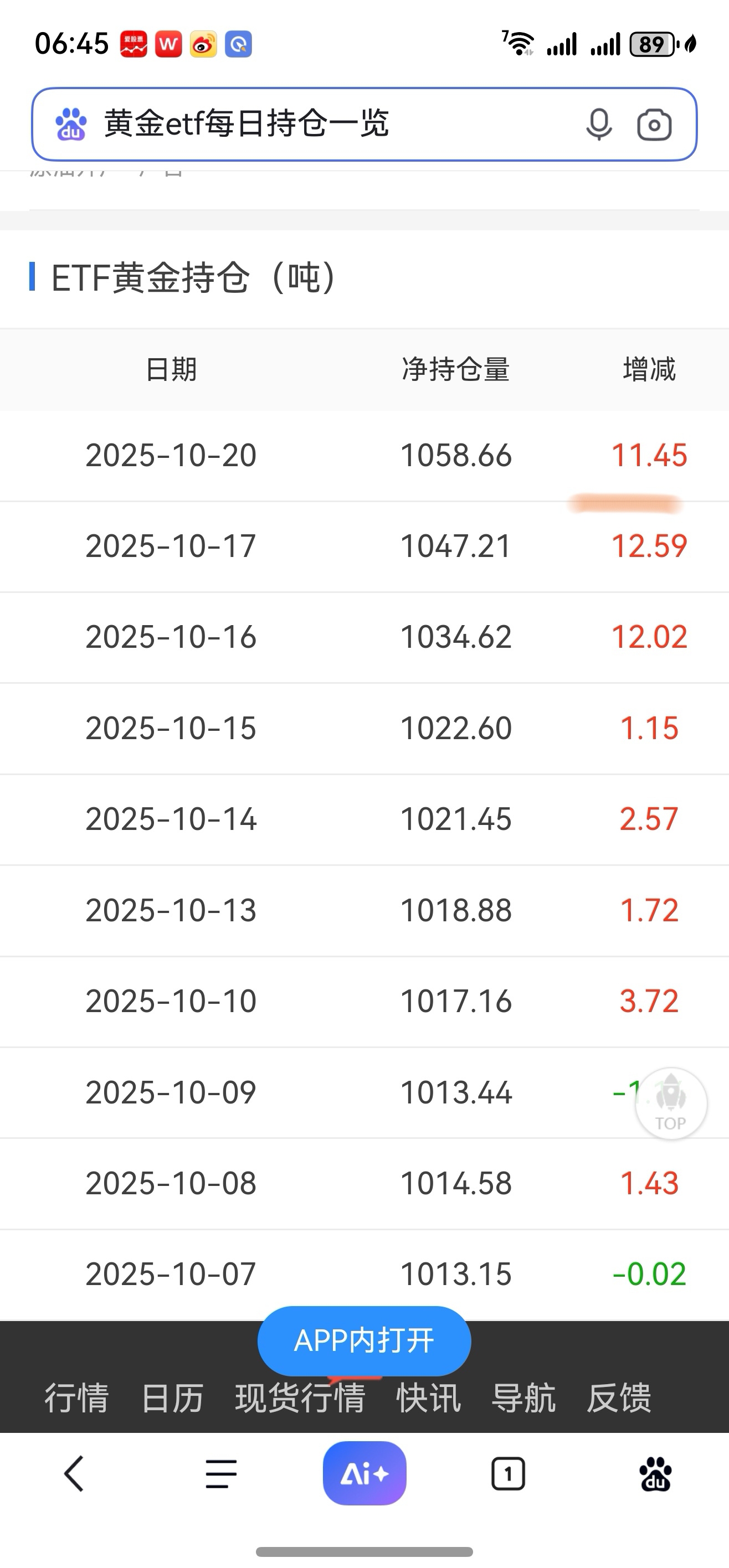The width and height of the screenshot is (729, 1568).
Task: Open the Weibo notification icon
Action: (x=203, y=44)
